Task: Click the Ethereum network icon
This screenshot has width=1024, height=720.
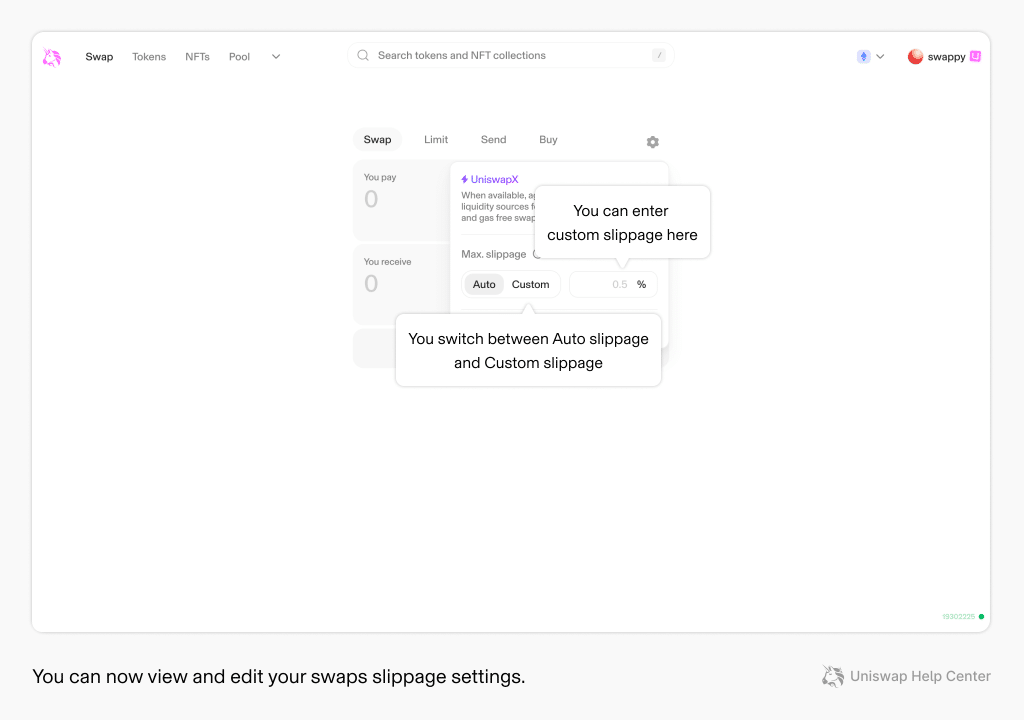Action: click(x=863, y=56)
